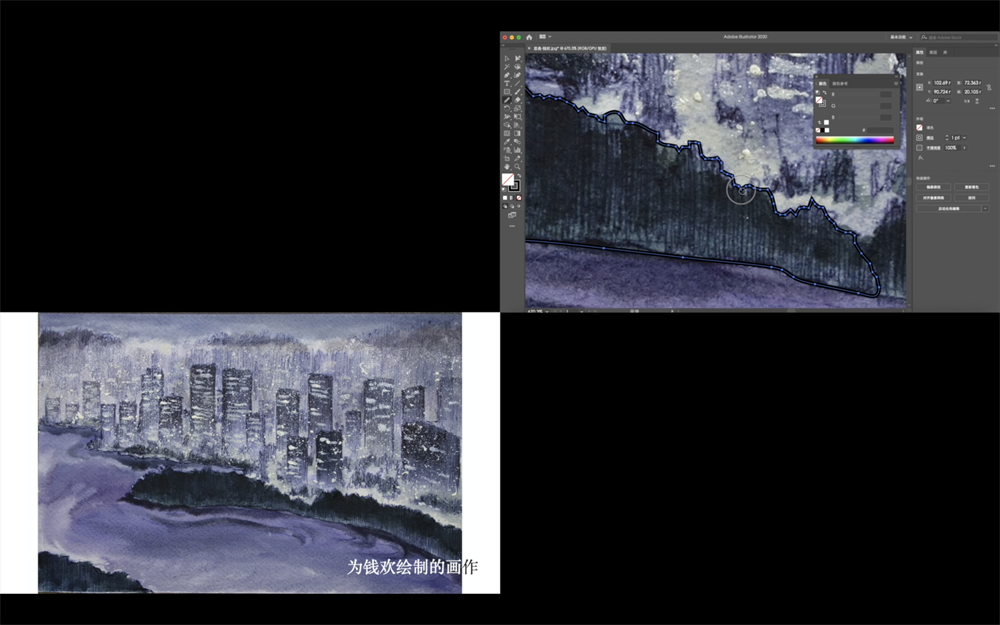Switch to the Eraser tool
Image resolution: width=1000 pixels, height=625 pixels.
[517, 100]
